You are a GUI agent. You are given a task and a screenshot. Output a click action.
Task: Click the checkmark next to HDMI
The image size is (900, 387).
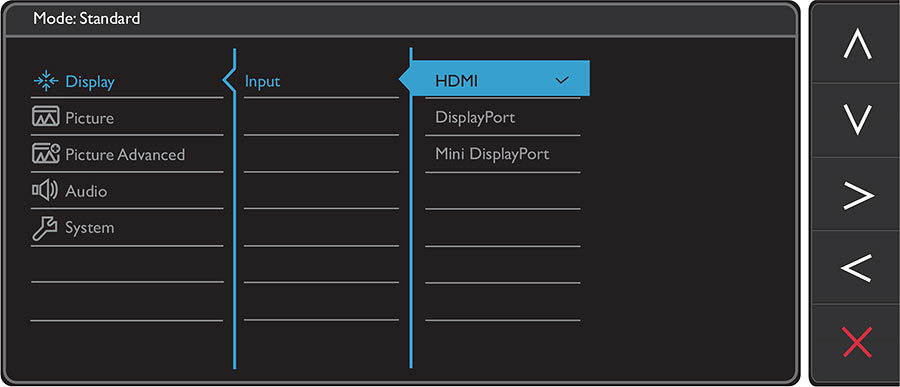(562, 81)
